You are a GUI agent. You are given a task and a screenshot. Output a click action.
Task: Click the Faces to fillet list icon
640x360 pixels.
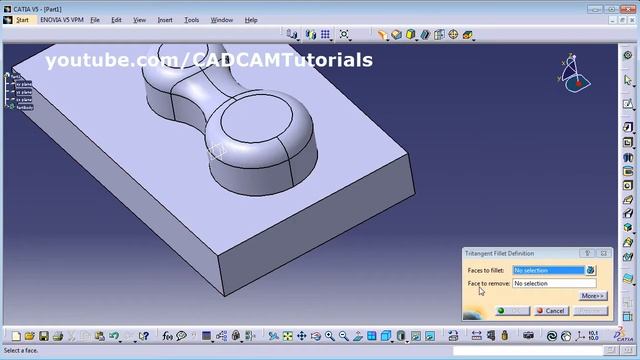click(591, 270)
